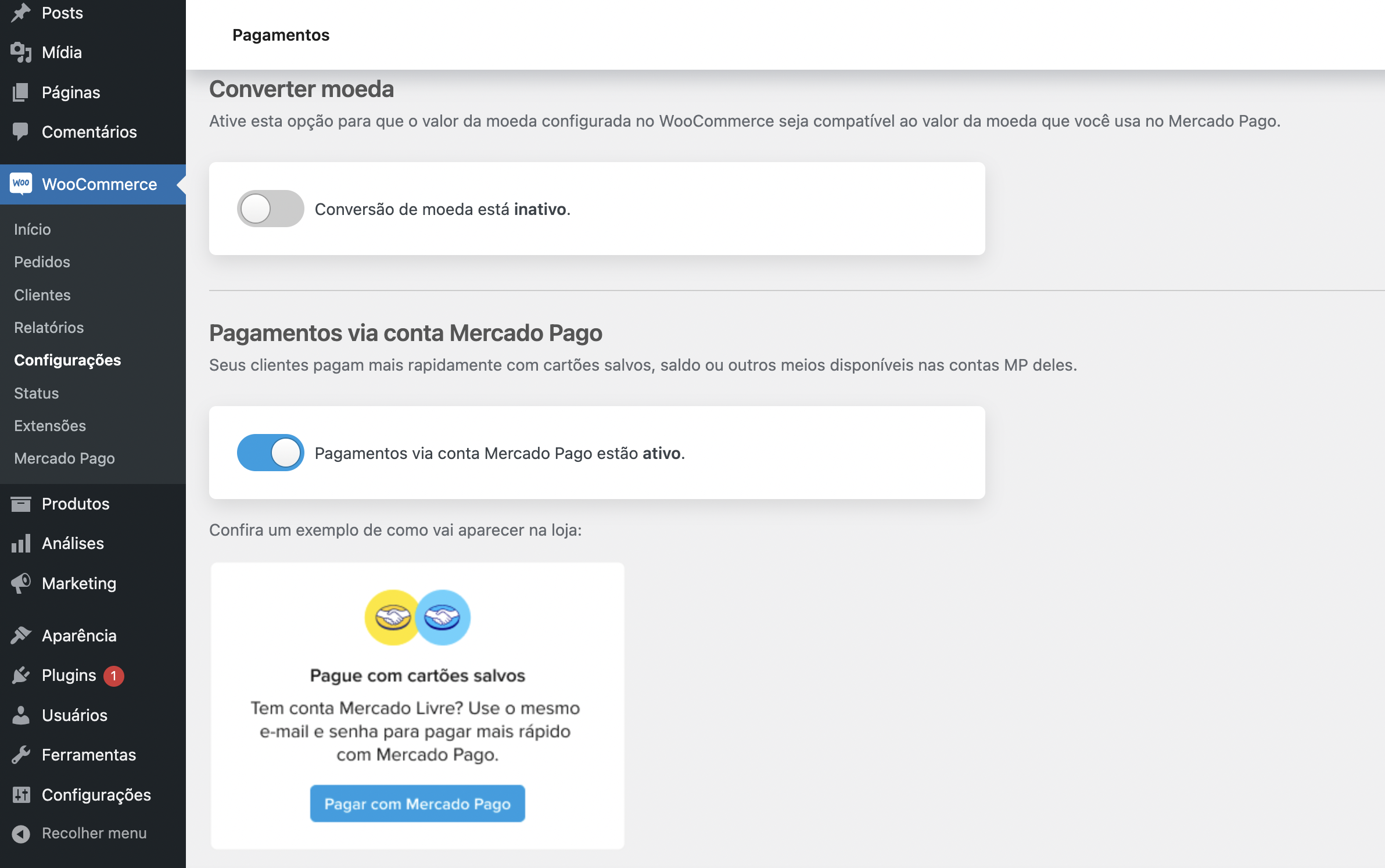Screen dimensions: 1385x868
Task: Click Pedidos link in WooCommerce sidebar
Action: 42,261
